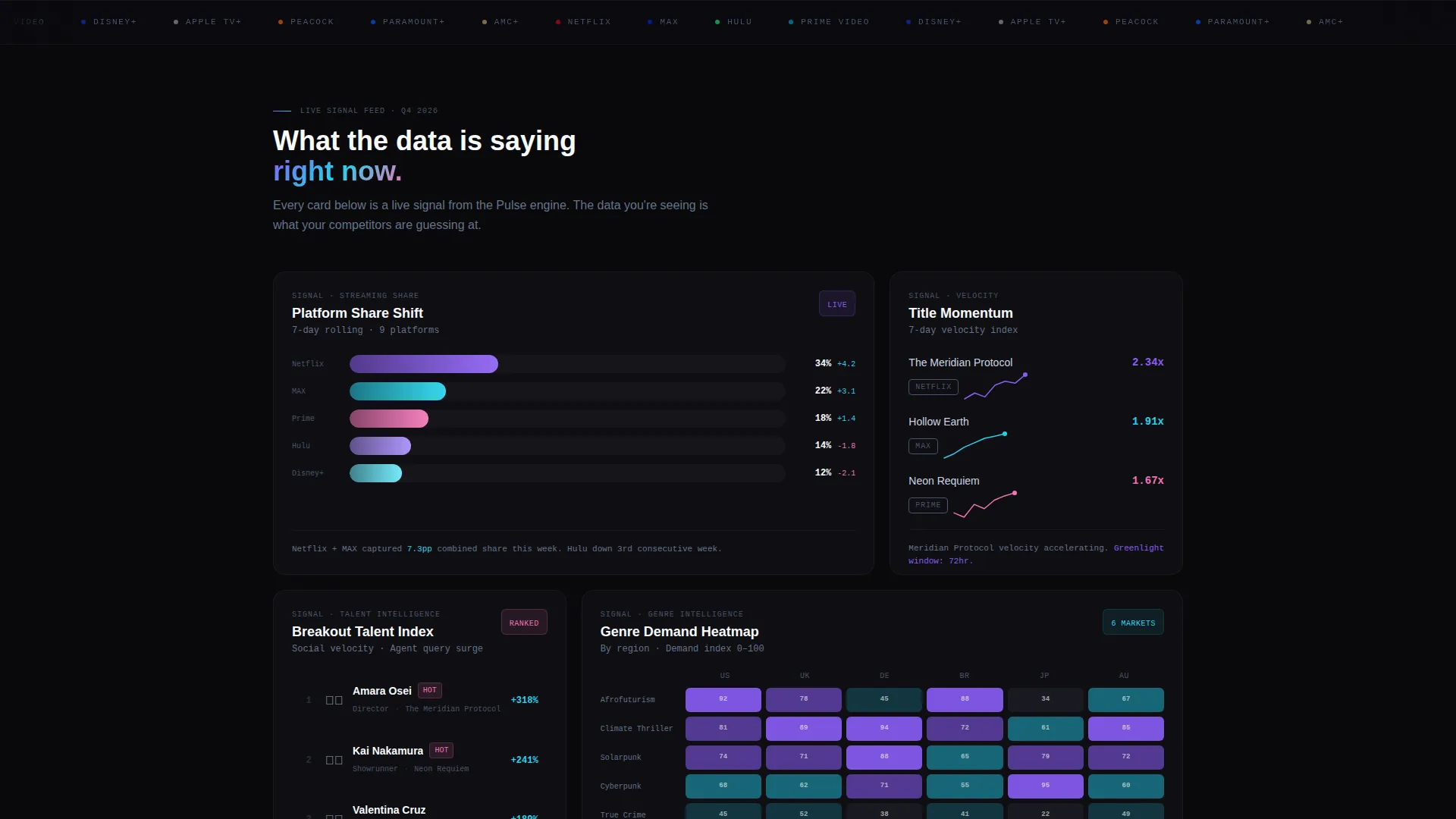Screen dimensions: 1456x819
Task: Click the Netflix 34% share value
Action: (x=823, y=364)
